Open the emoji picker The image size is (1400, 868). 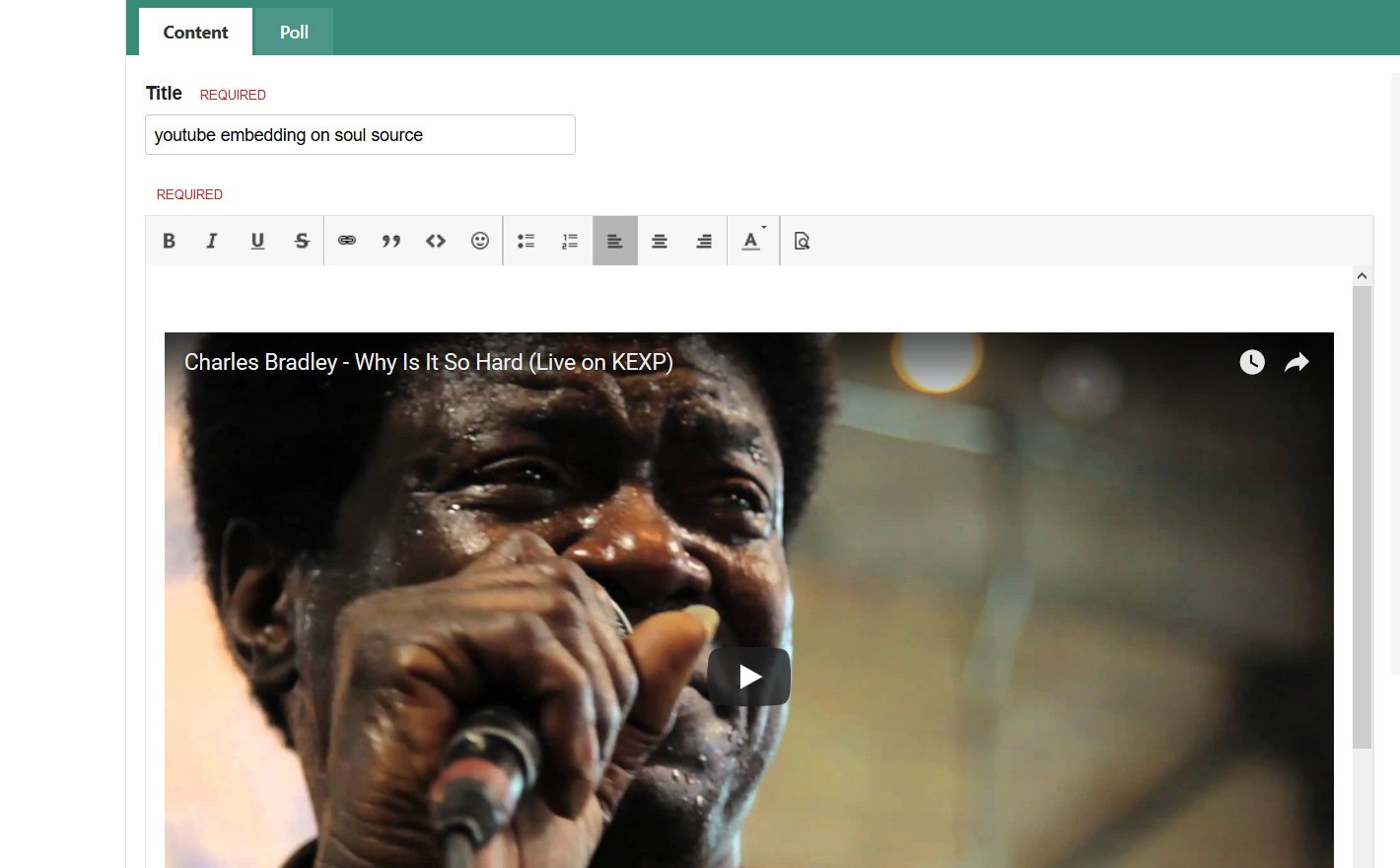point(480,241)
